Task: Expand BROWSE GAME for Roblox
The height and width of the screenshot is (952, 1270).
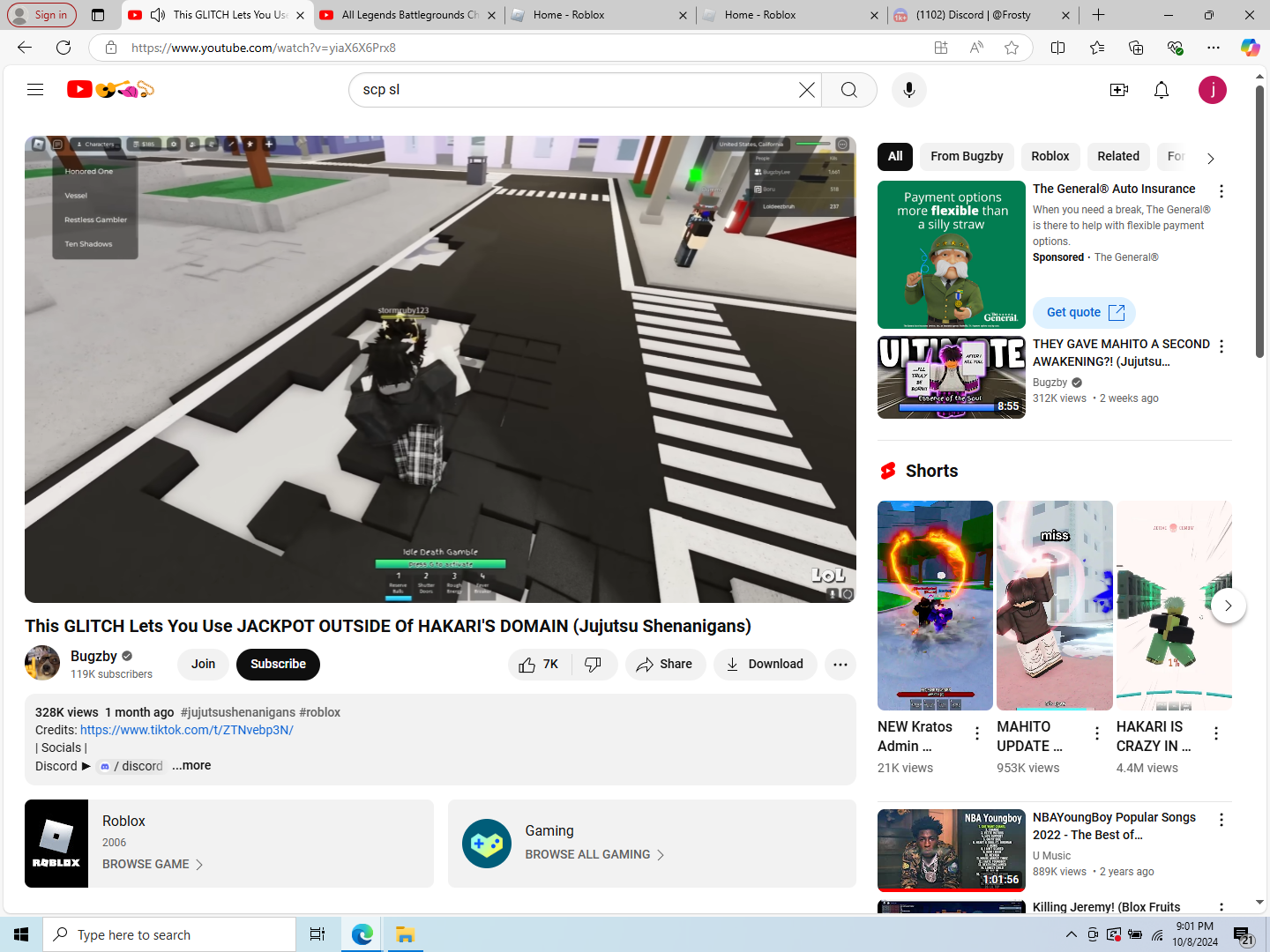Action: (153, 864)
